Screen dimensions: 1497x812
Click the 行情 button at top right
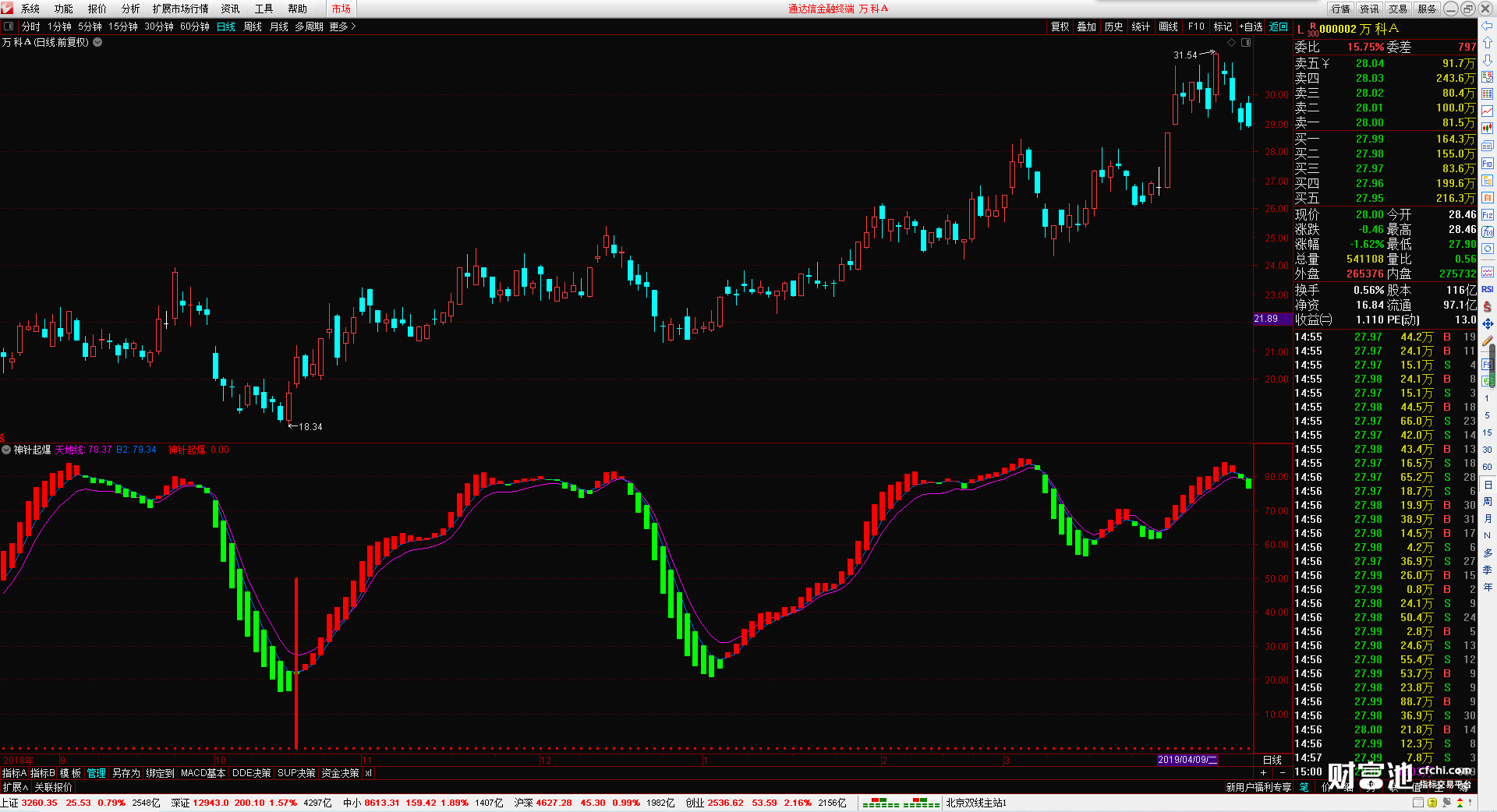tap(1341, 9)
